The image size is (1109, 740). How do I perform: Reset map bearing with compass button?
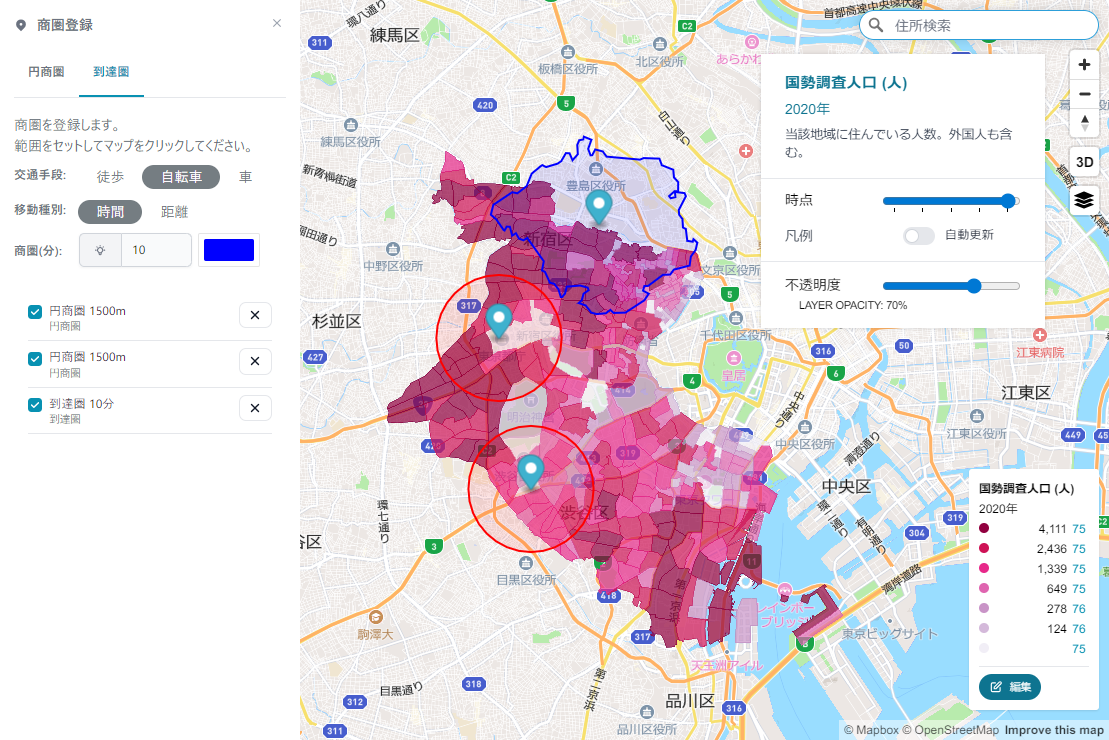tap(1084, 122)
